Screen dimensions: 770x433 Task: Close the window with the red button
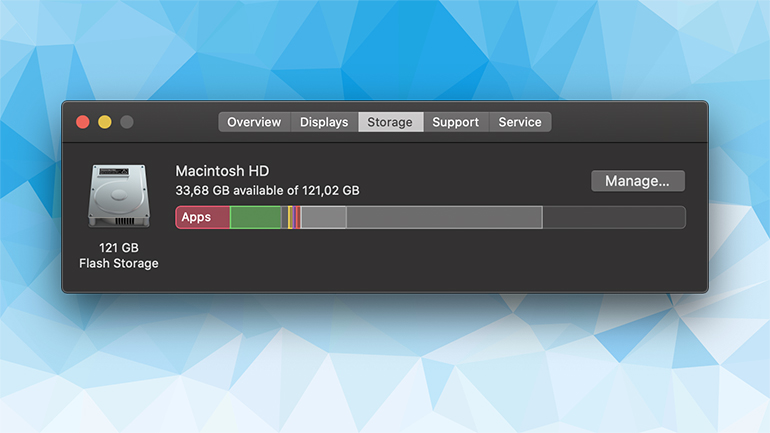tap(83, 122)
